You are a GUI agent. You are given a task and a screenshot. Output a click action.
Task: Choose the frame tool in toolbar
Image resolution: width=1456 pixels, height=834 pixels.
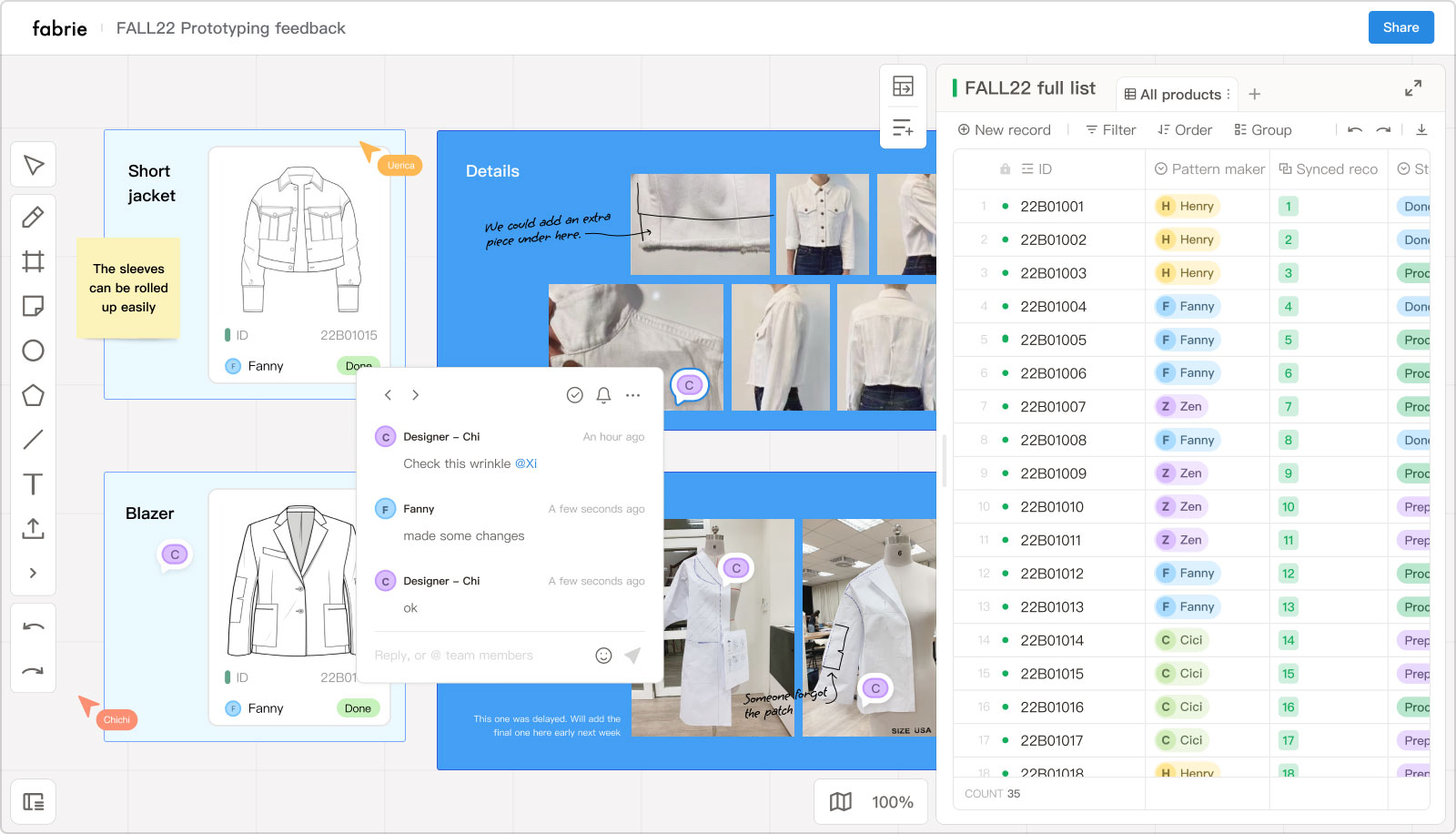(34, 262)
